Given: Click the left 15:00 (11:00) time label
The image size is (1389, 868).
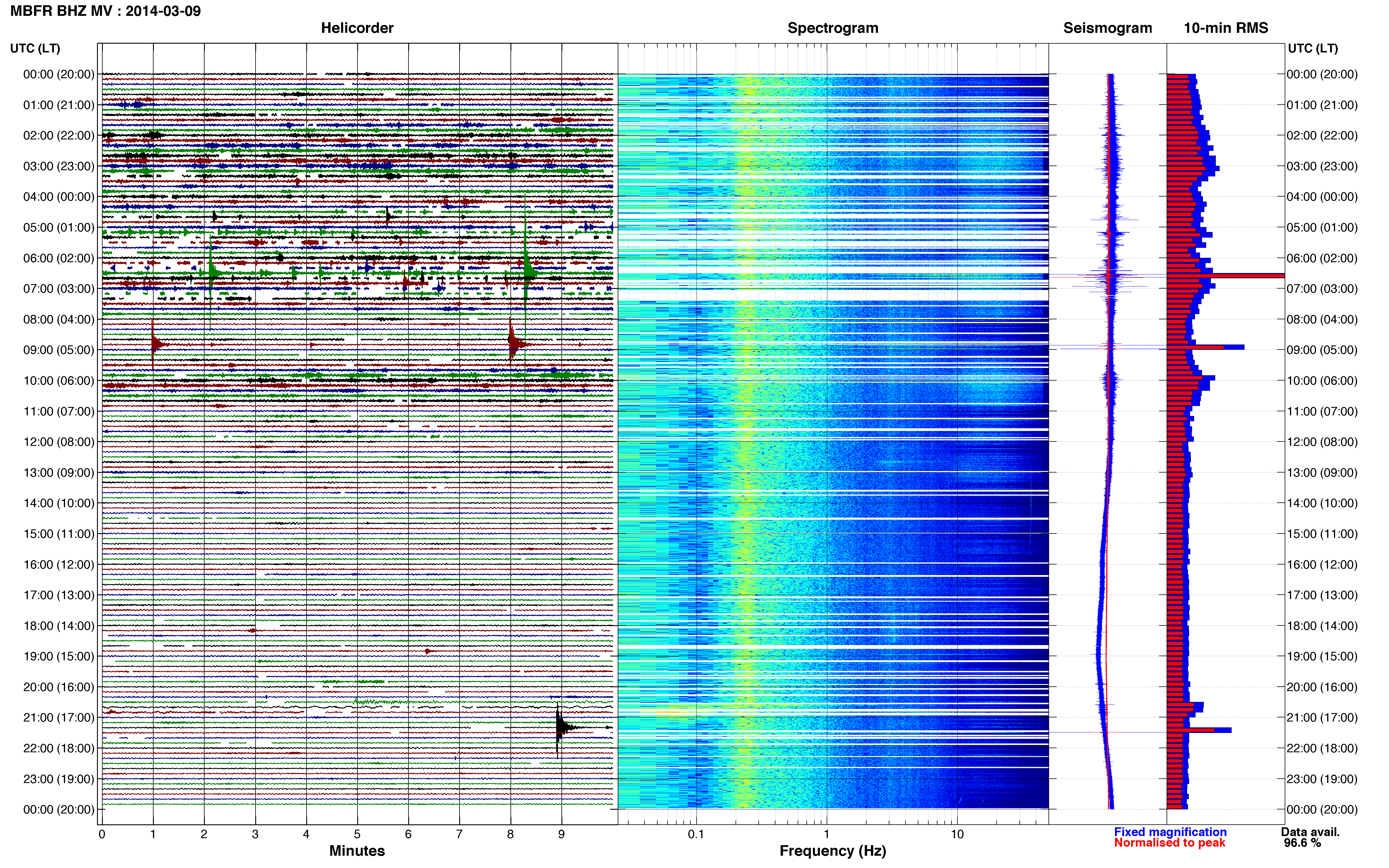Looking at the screenshot, I should coord(59,533).
